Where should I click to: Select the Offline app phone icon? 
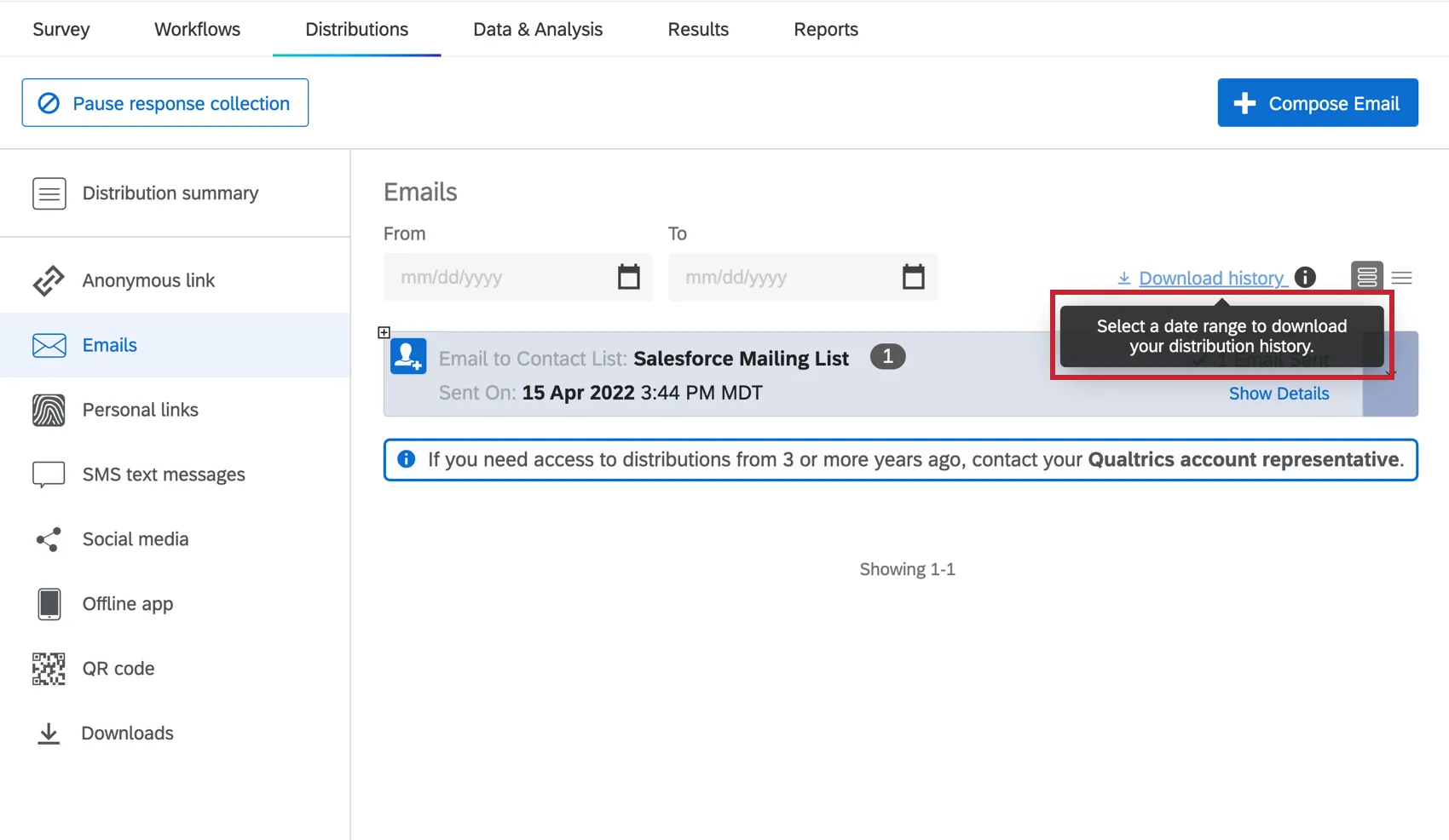click(x=49, y=604)
